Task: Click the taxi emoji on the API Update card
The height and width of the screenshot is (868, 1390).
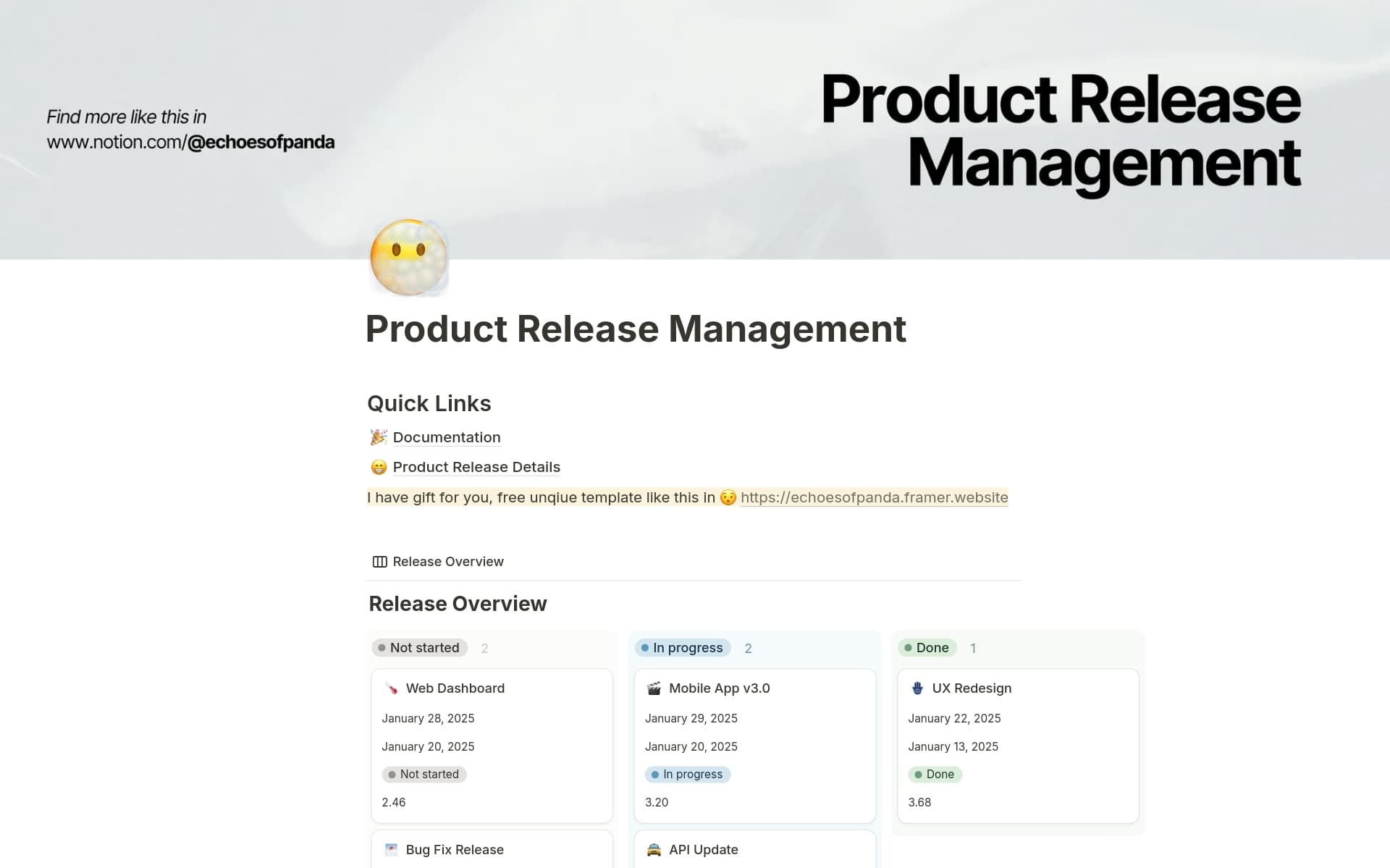Action: [x=654, y=849]
